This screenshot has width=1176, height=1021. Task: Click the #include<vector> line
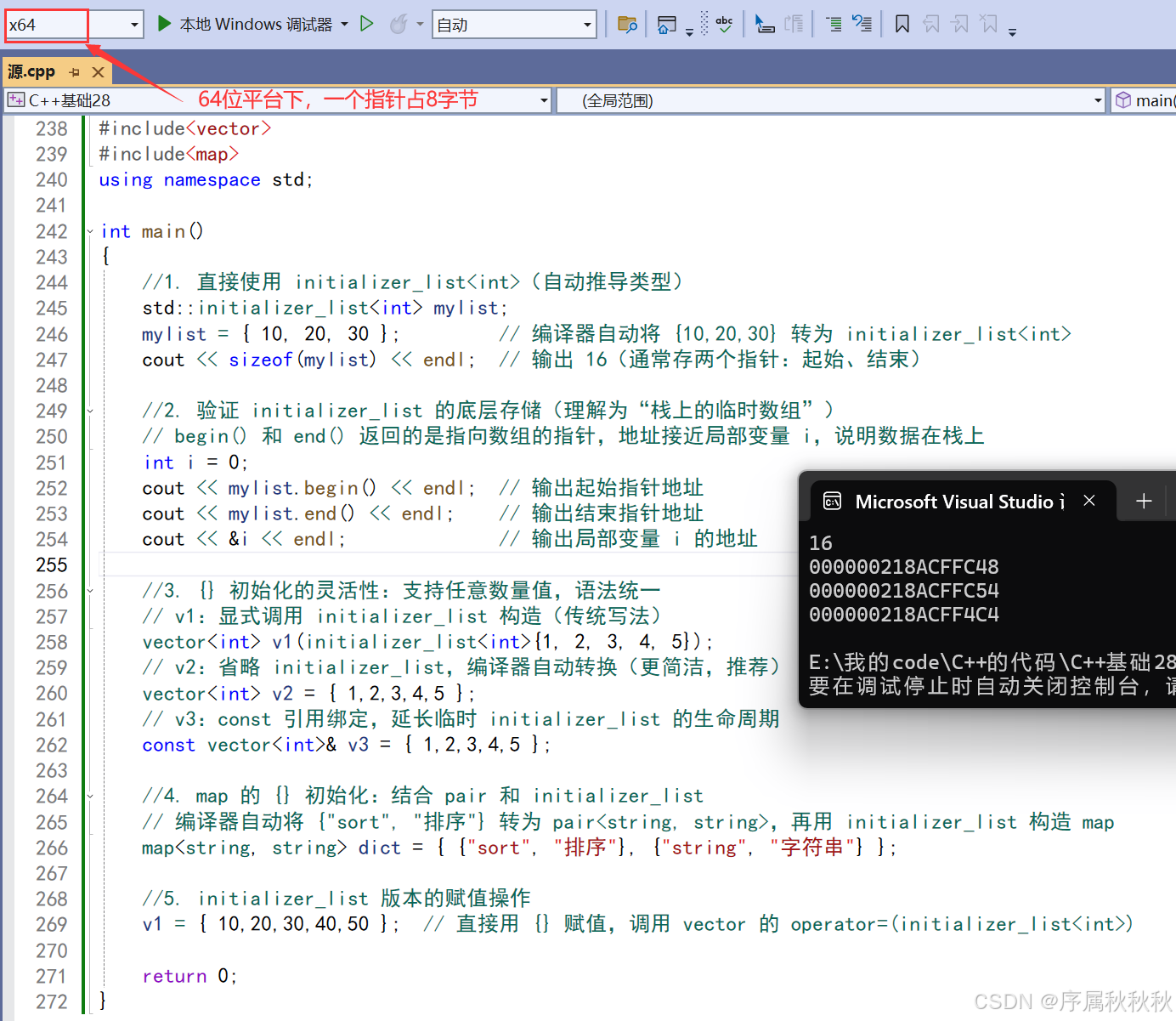[x=185, y=128]
